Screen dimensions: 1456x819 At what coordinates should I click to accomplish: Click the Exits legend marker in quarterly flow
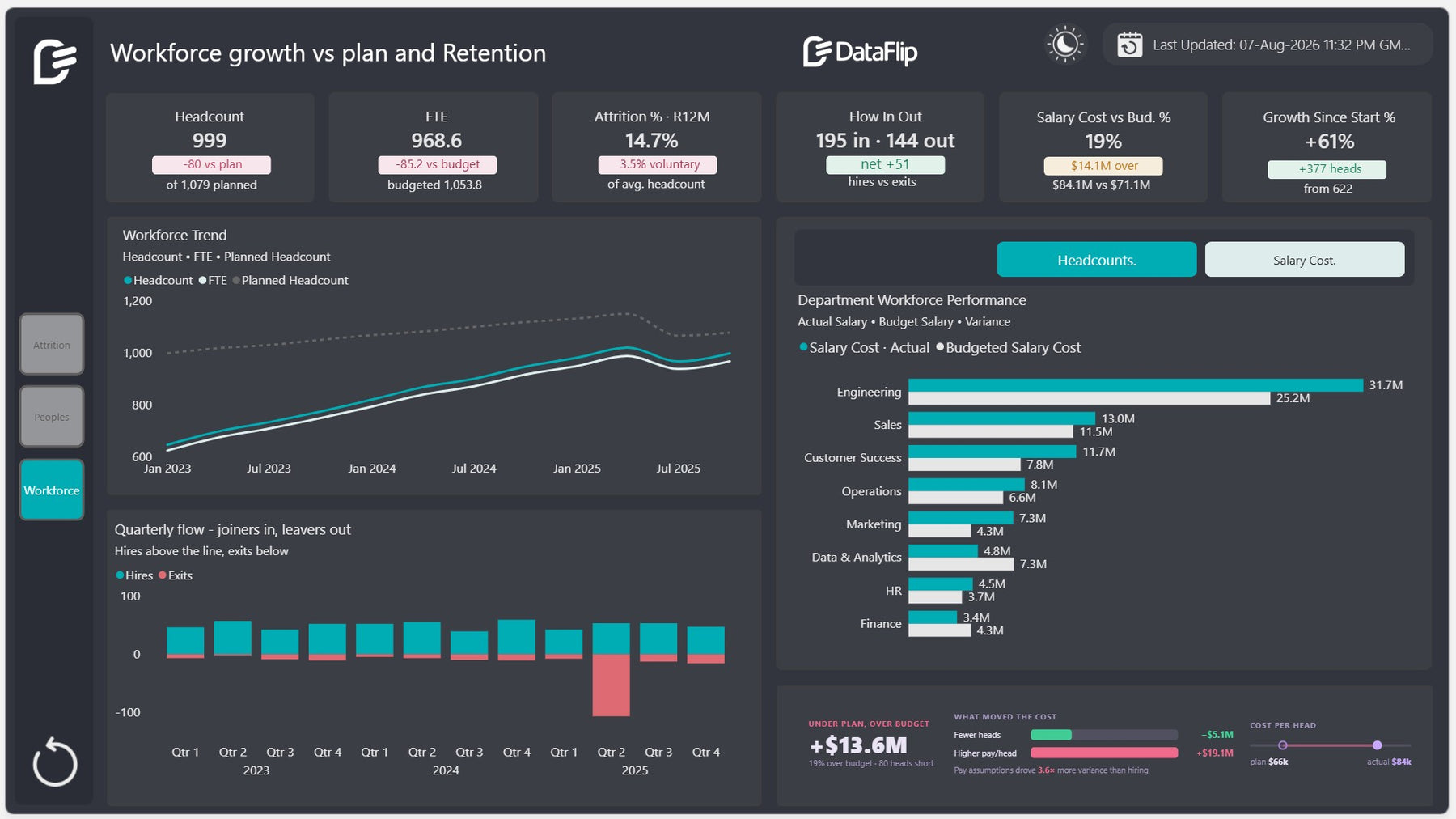click(x=163, y=575)
